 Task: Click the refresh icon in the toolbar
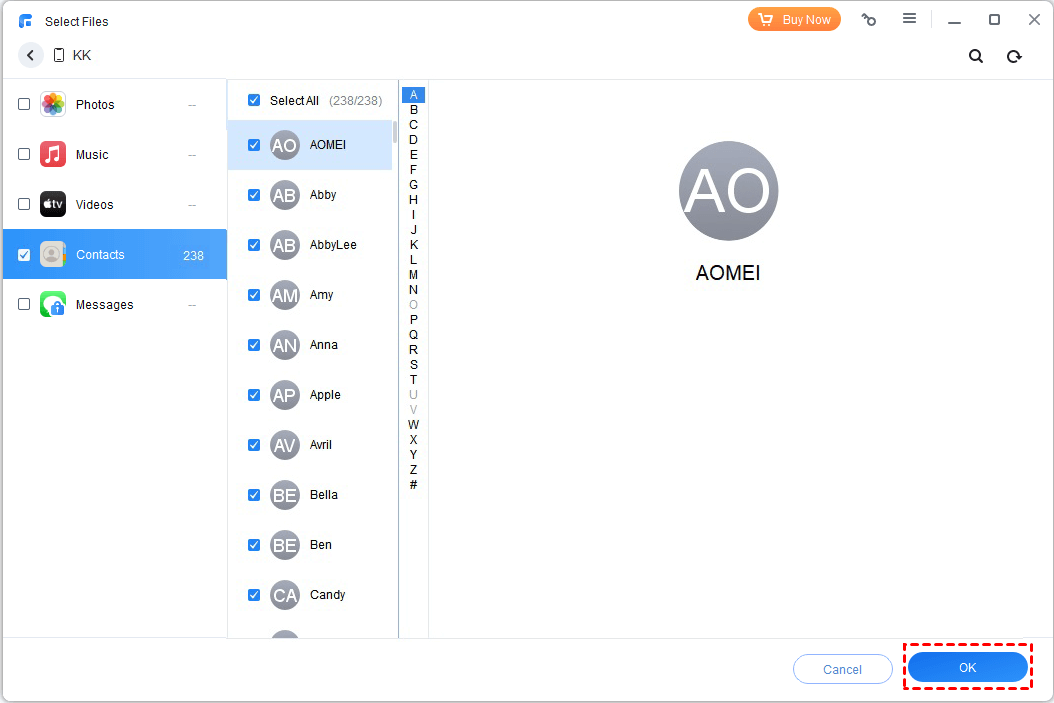[1014, 56]
